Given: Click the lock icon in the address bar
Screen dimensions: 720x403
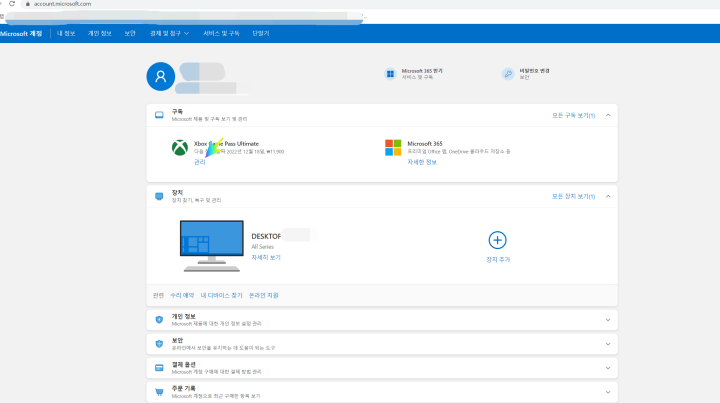Looking at the screenshot, I should (28, 4).
